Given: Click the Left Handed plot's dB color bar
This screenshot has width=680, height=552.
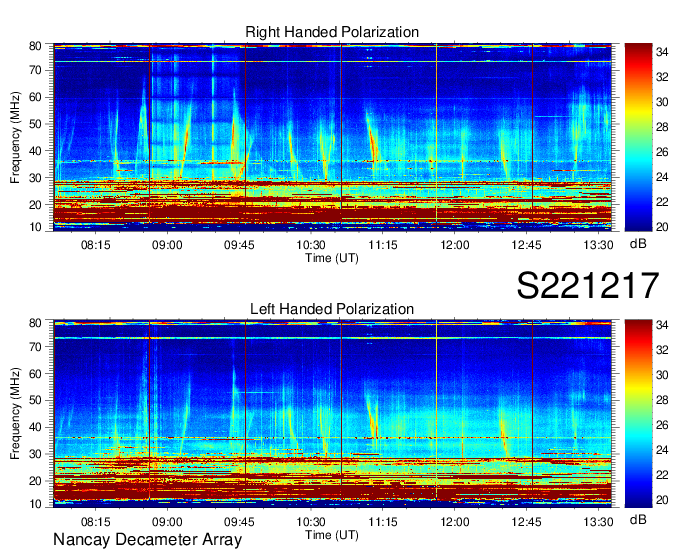Looking at the screenshot, I should [638, 414].
